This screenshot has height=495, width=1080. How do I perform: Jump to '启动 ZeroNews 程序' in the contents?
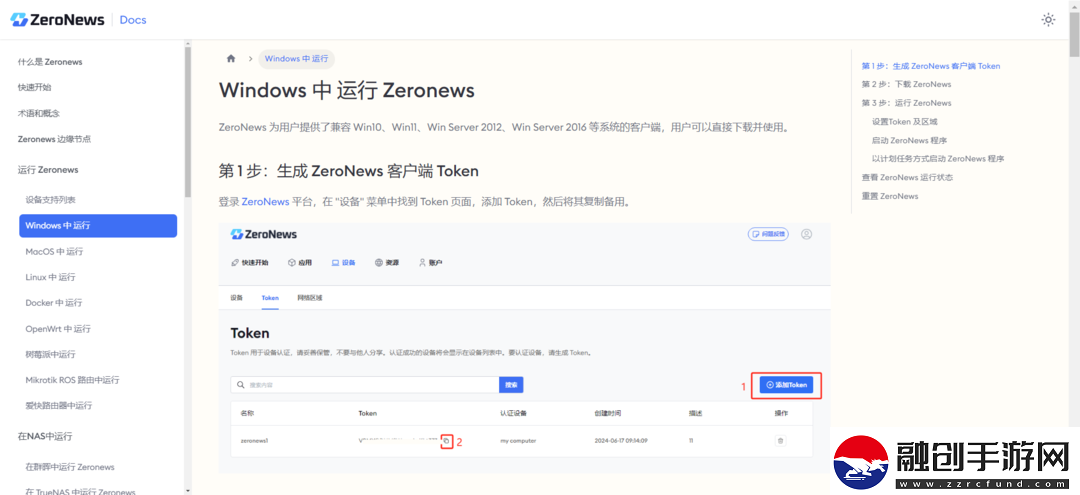(x=908, y=140)
